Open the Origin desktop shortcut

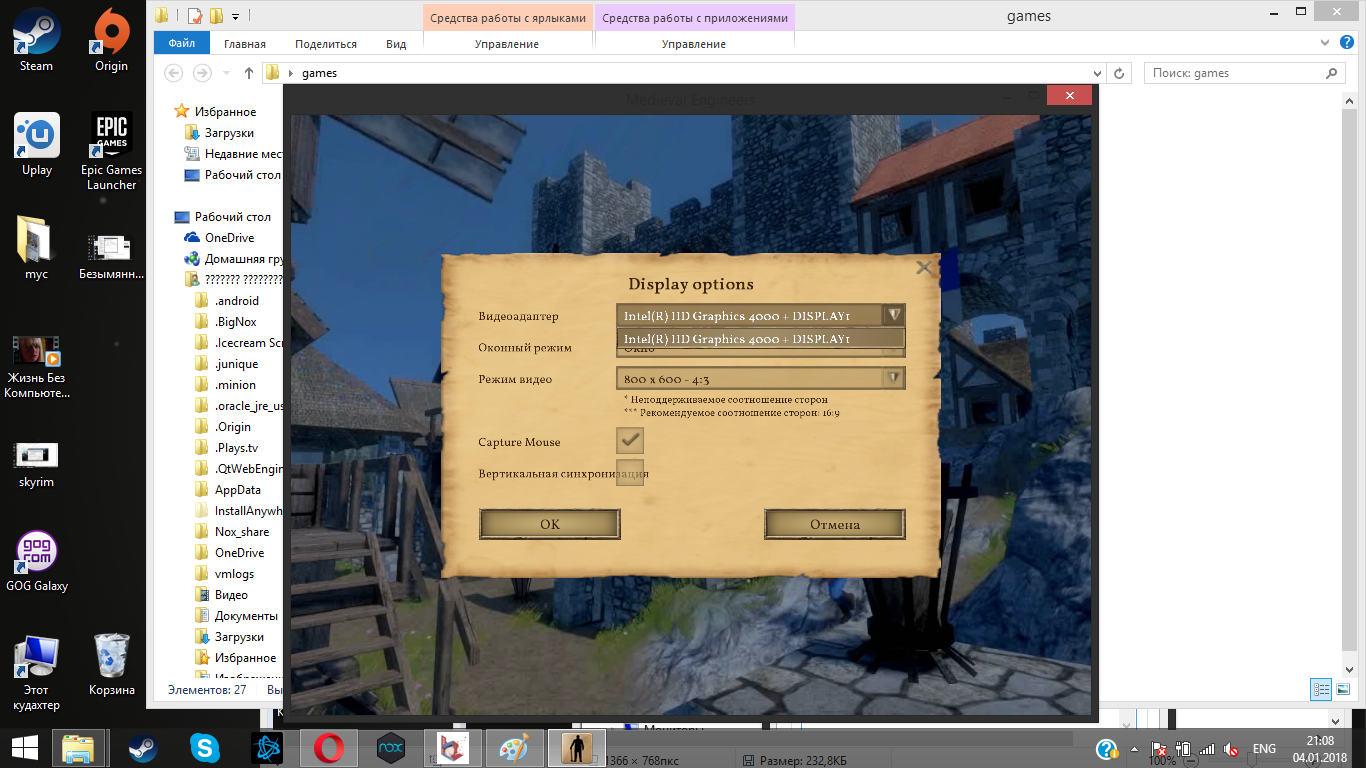coord(111,40)
